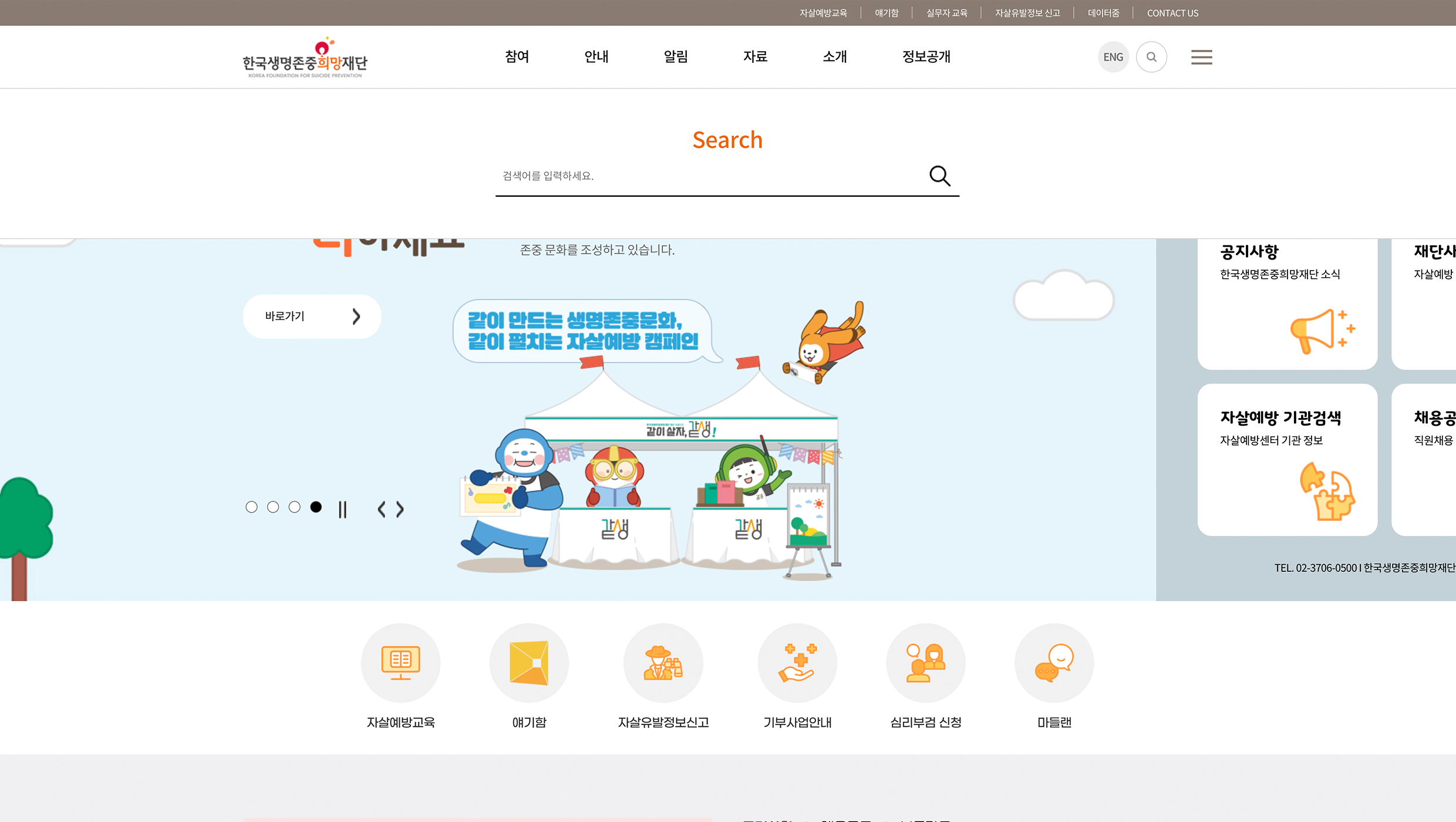Click the 심리부검 신청 label
This screenshot has width=1456, height=822.
[x=926, y=722]
